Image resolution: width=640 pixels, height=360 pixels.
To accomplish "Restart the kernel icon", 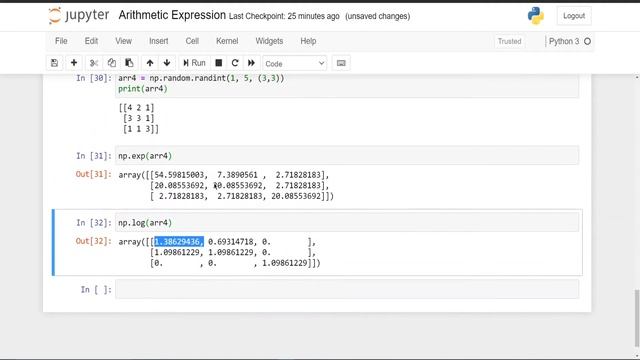I will [235, 63].
